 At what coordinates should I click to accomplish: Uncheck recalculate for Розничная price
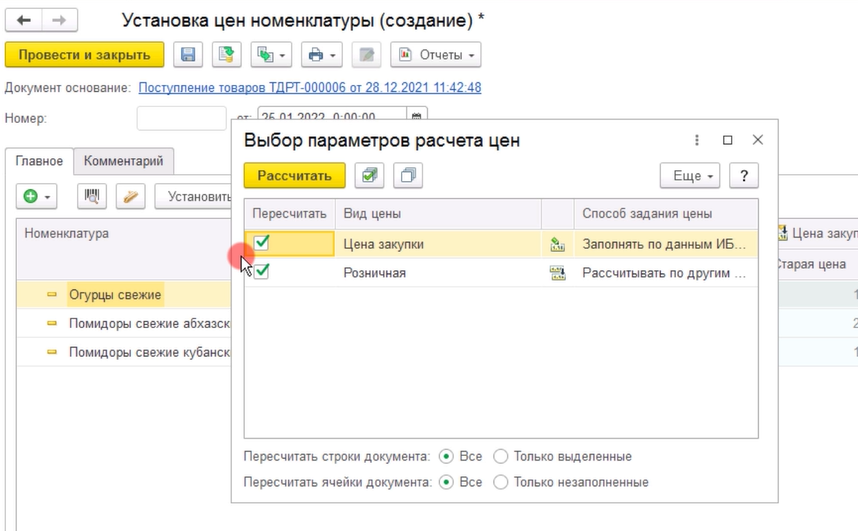click(x=261, y=272)
